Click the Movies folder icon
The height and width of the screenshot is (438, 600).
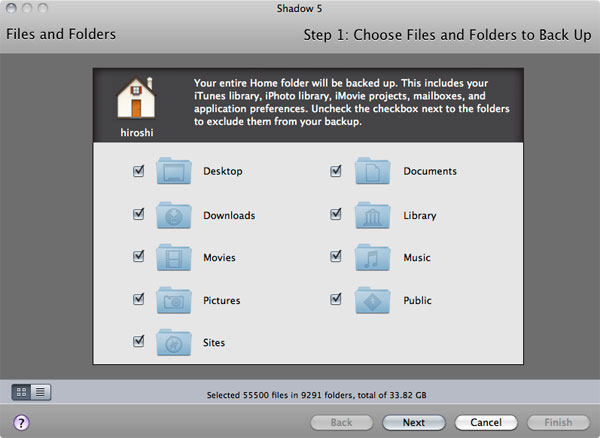(x=174, y=257)
